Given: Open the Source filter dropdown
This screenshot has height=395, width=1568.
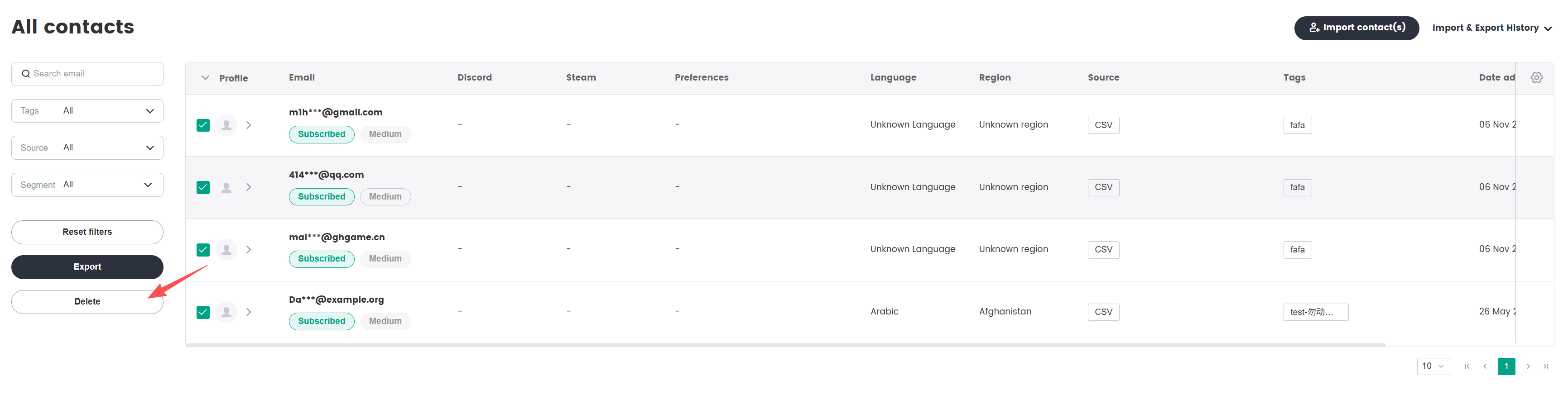Looking at the screenshot, I should point(87,148).
